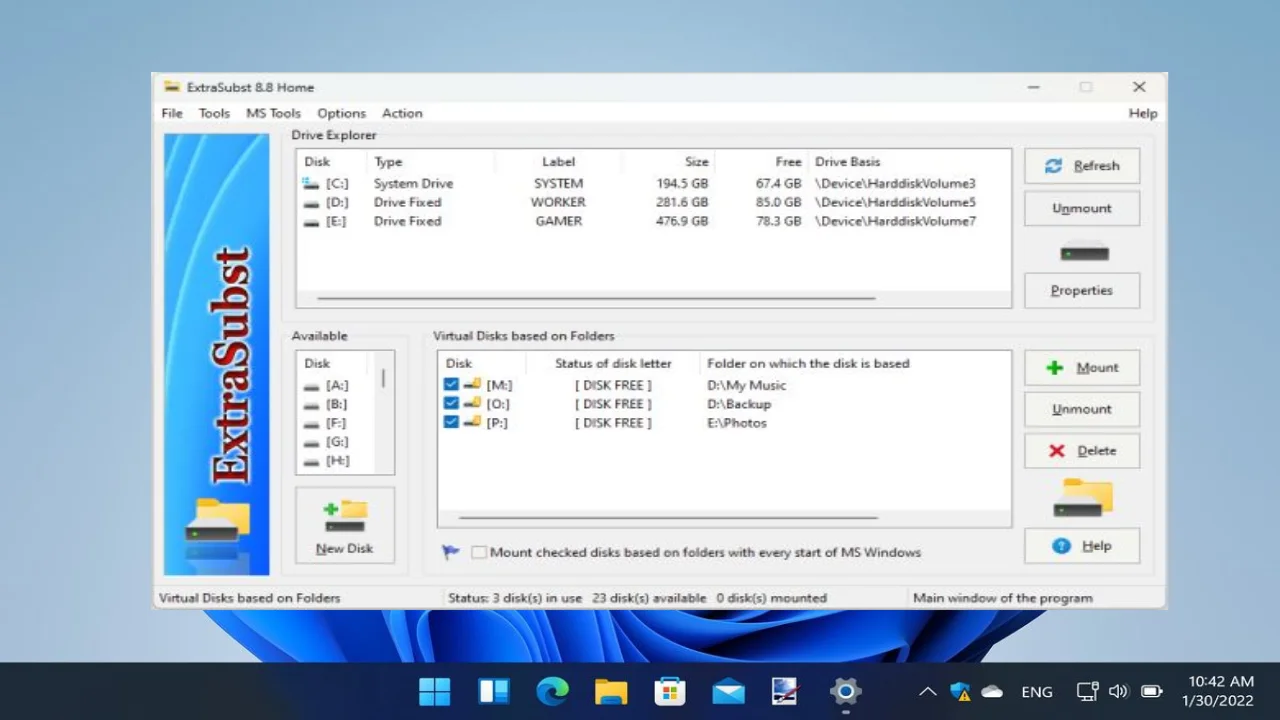The width and height of the screenshot is (1280, 720).
Task: Click the folder-drive image above Help button
Action: point(1084,497)
